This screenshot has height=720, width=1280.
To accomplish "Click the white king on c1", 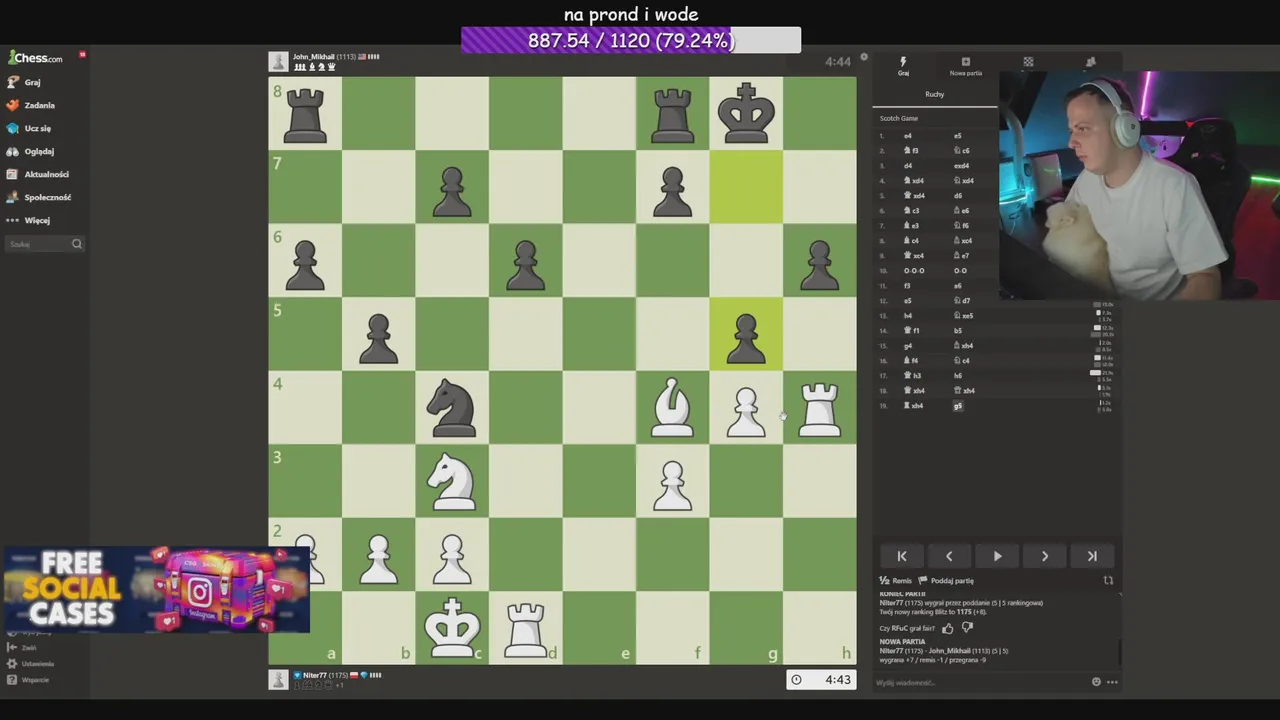I will tap(452, 627).
